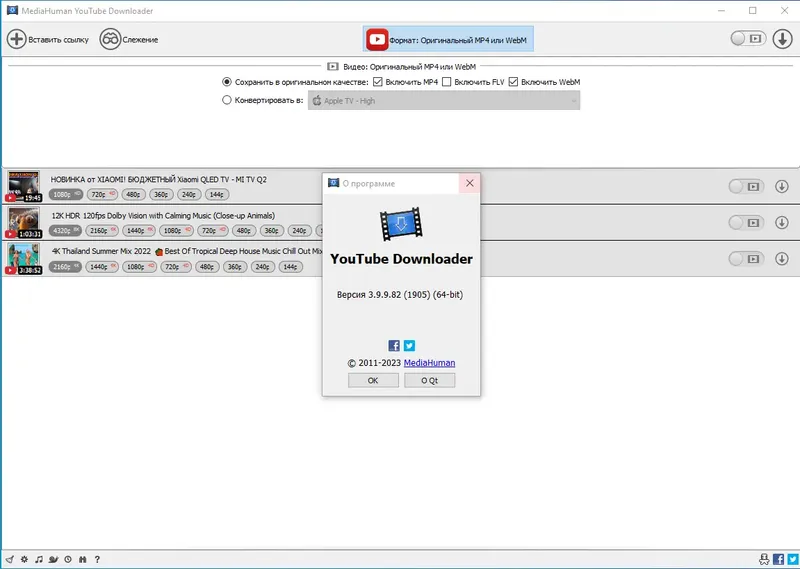Toggle the global video mode switch in top toolbar

point(748,38)
